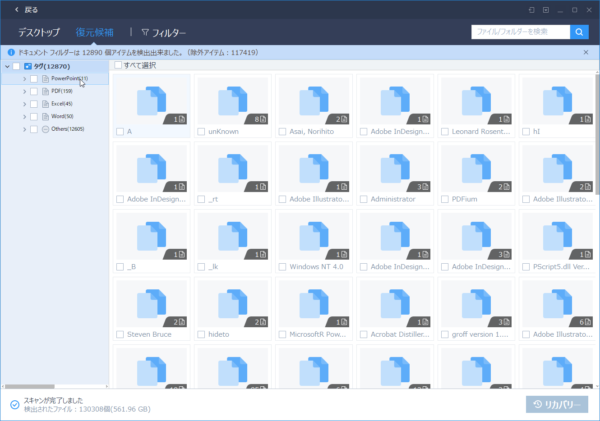Click the 戻る back label
Viewport: 600px width, 421px height.
click(x=31, y=10)
